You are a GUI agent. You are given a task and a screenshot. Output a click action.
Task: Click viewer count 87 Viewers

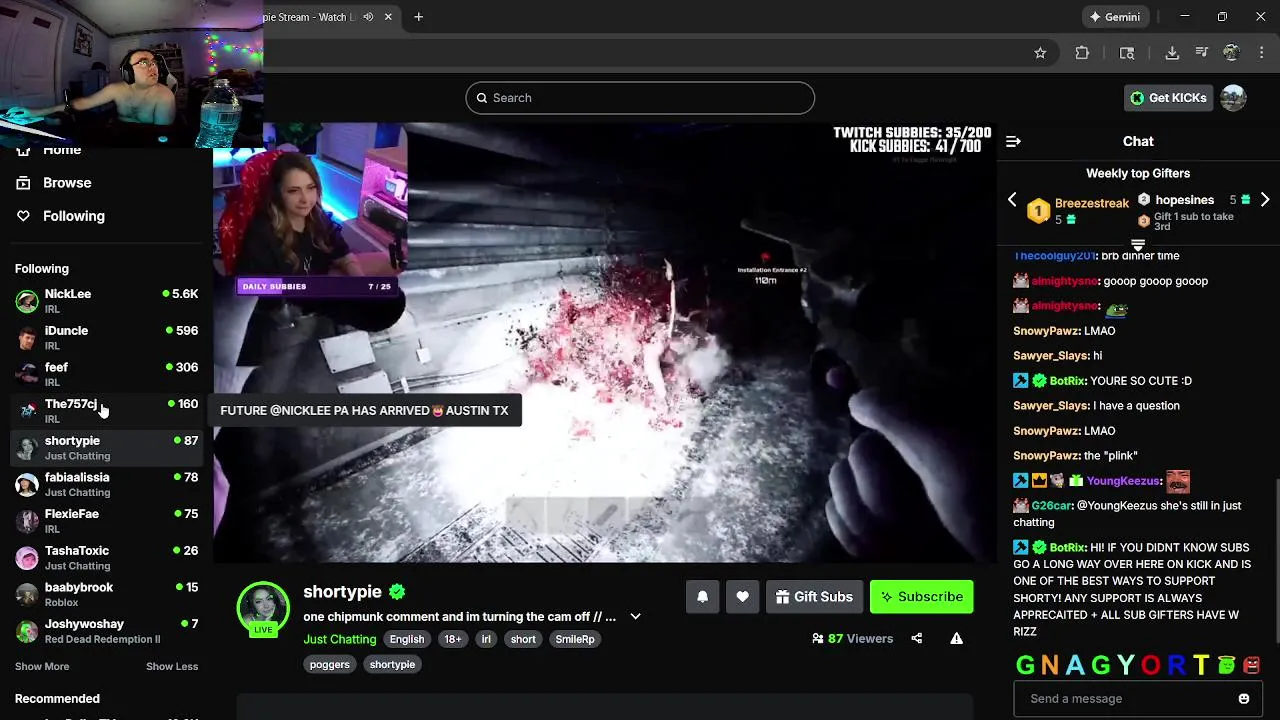point(852,638)
